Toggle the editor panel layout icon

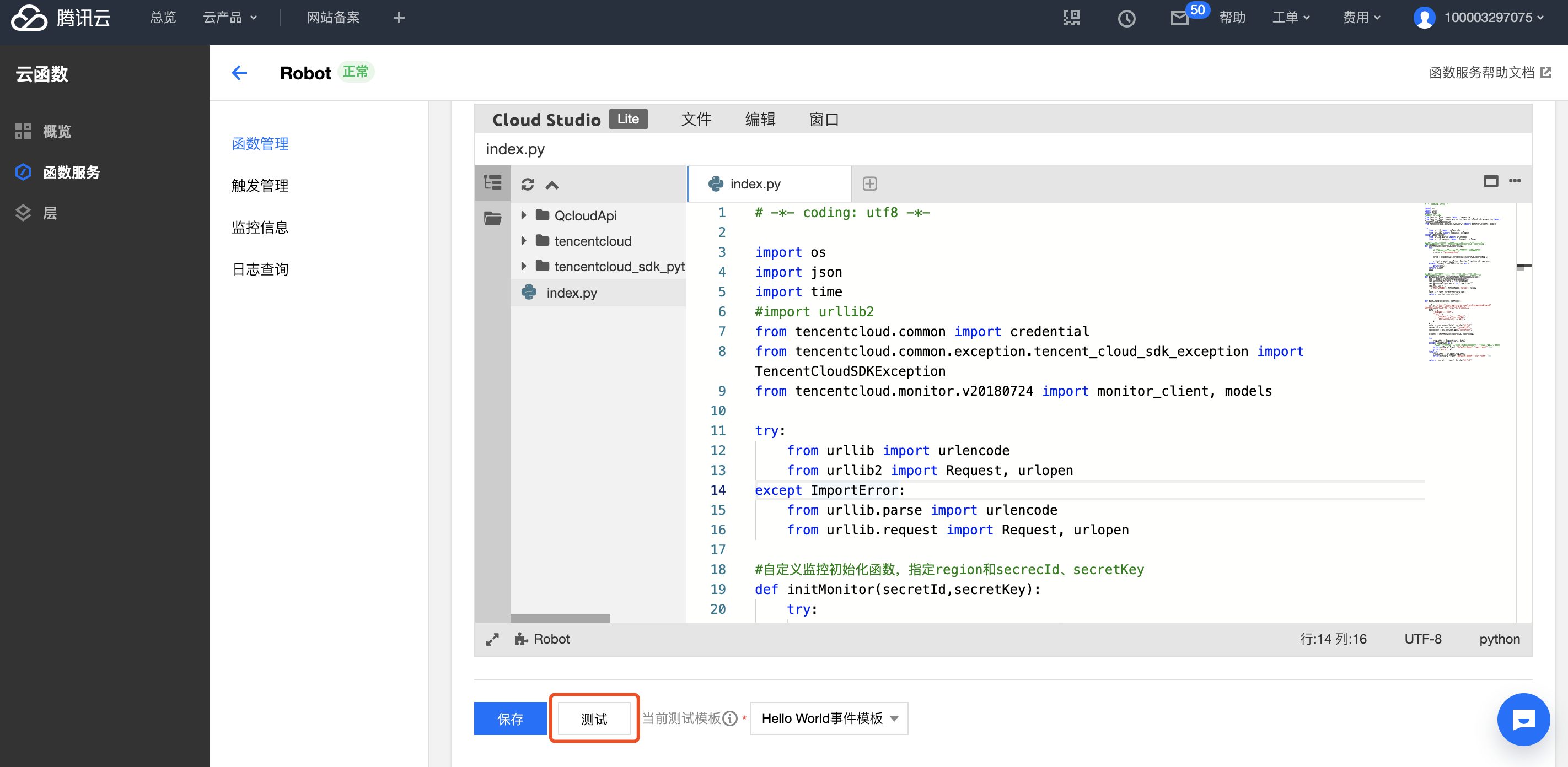click(x=1490, y=181)
